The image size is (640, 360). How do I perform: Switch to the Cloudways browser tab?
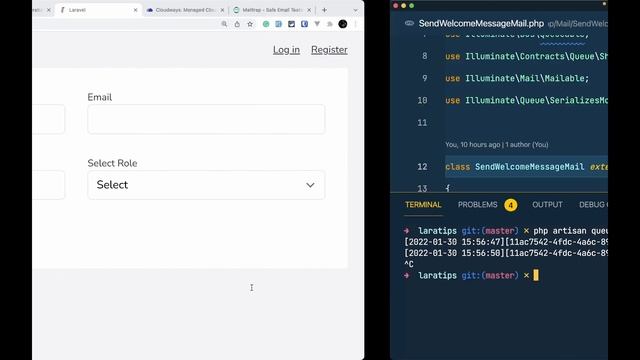pos(185,10)
